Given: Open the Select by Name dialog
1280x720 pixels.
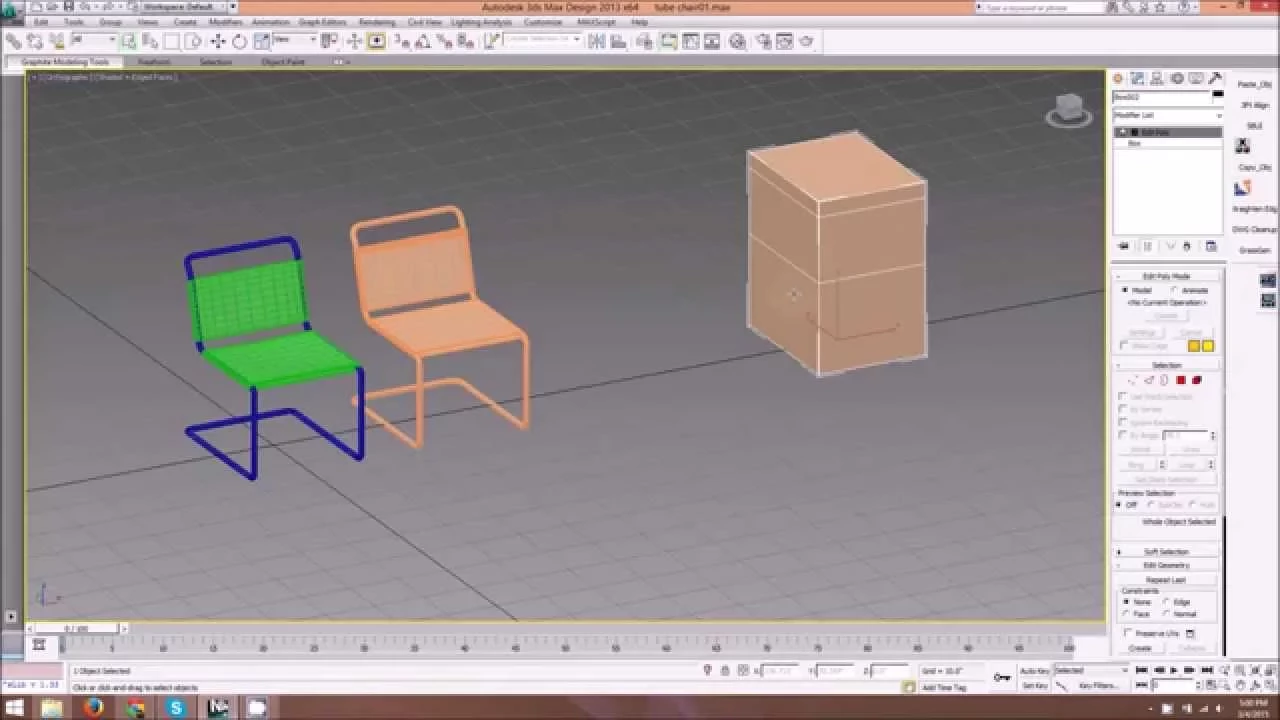Looking at the screenshot, I should pyautogui.click(x=149, y=42).
